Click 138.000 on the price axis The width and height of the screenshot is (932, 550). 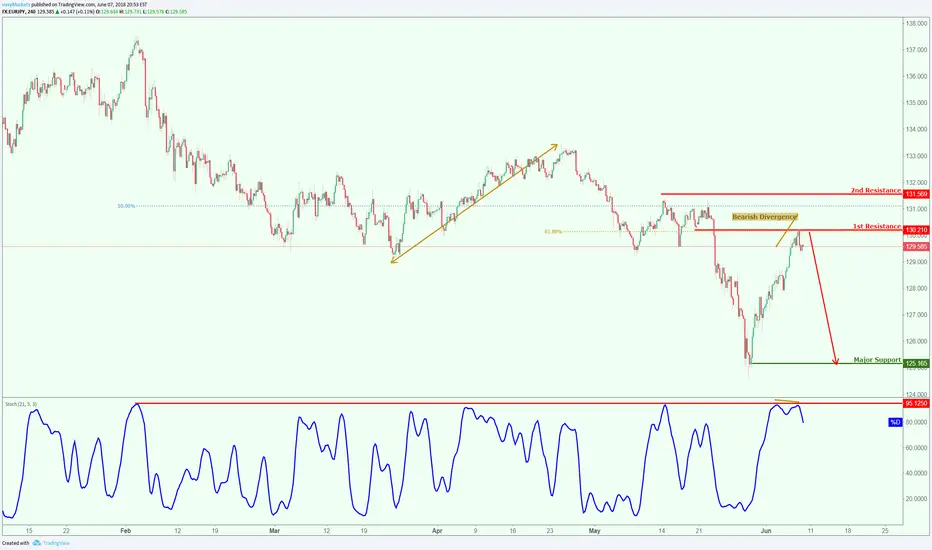[x=918, y=24]
